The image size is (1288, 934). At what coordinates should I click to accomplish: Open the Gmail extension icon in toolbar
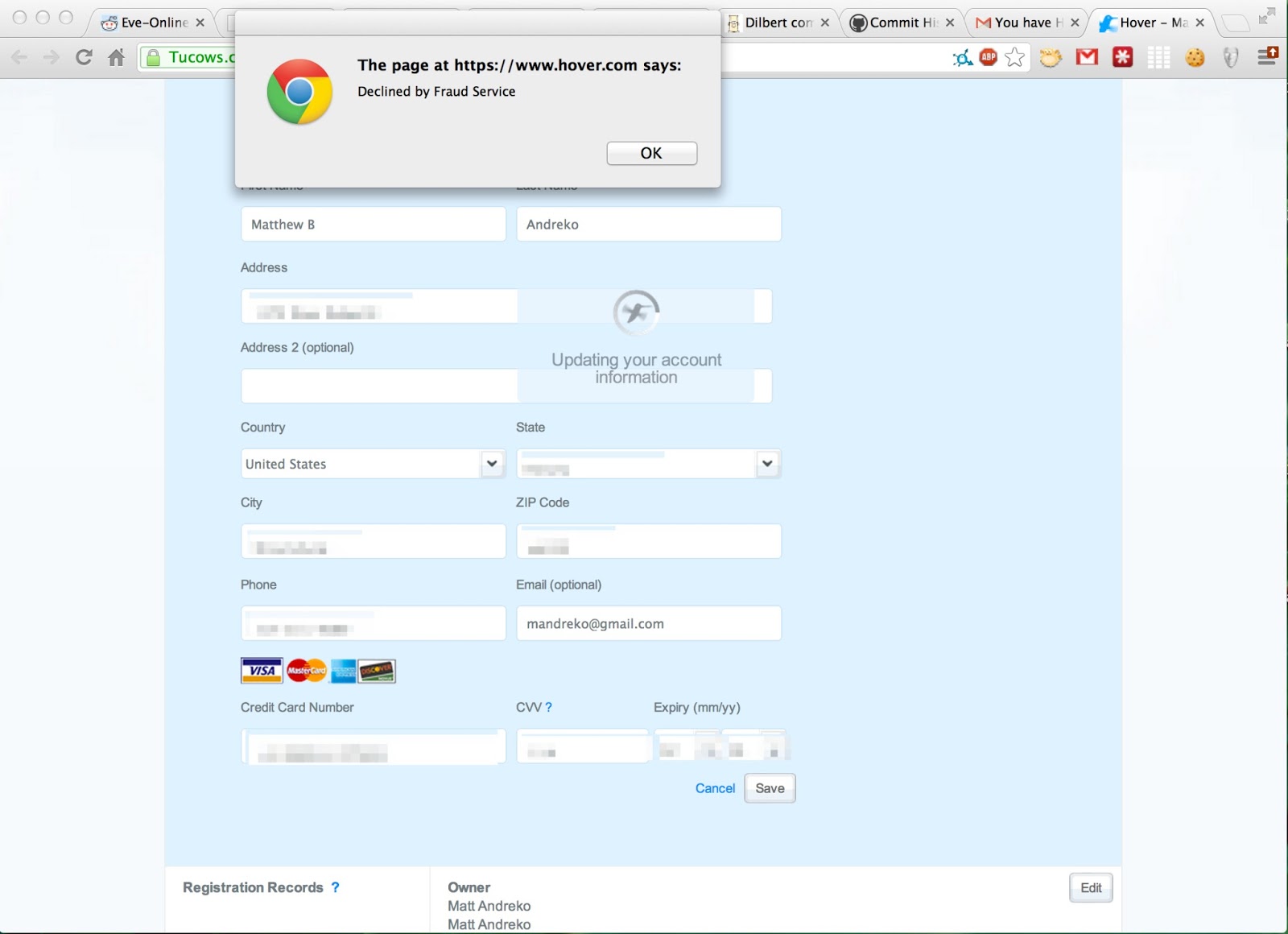click(x=1087, y=57)
